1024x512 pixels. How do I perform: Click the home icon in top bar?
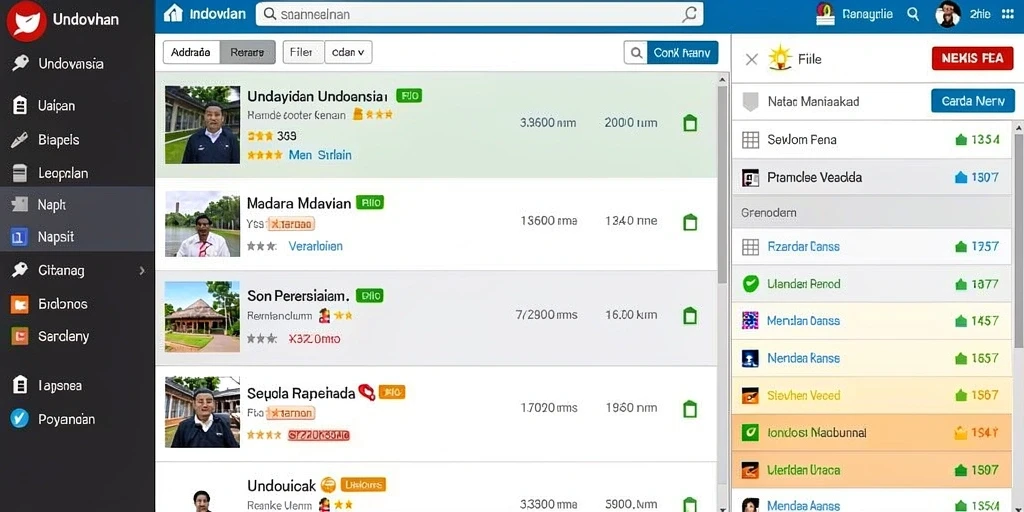pos(173,13)
